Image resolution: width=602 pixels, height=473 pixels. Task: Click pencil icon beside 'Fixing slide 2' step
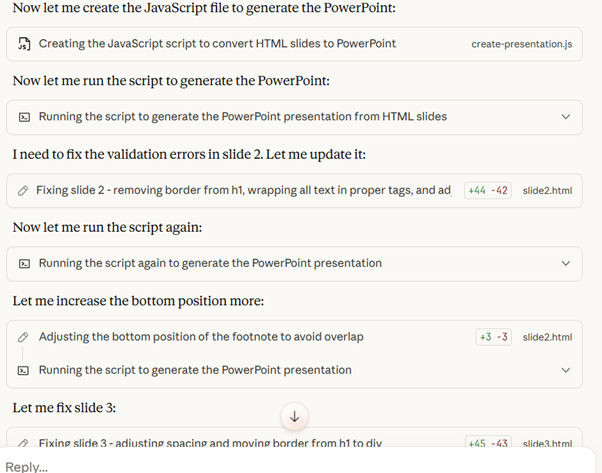click(23, 190)
